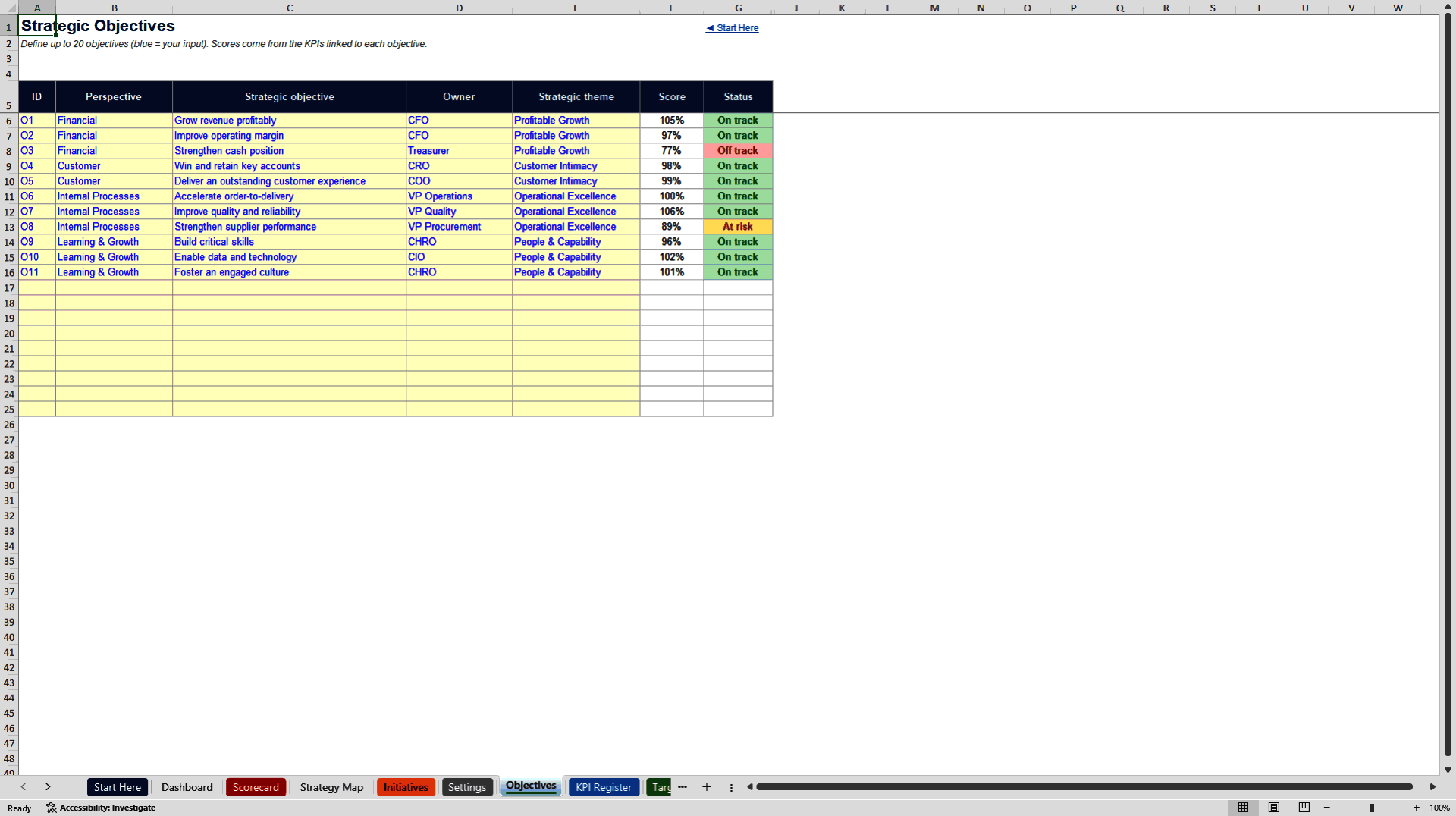Image resolution: width=1456 pixels, height=816 pixels.
Task: Select the 'Off track' status cell
Action: 738,151
